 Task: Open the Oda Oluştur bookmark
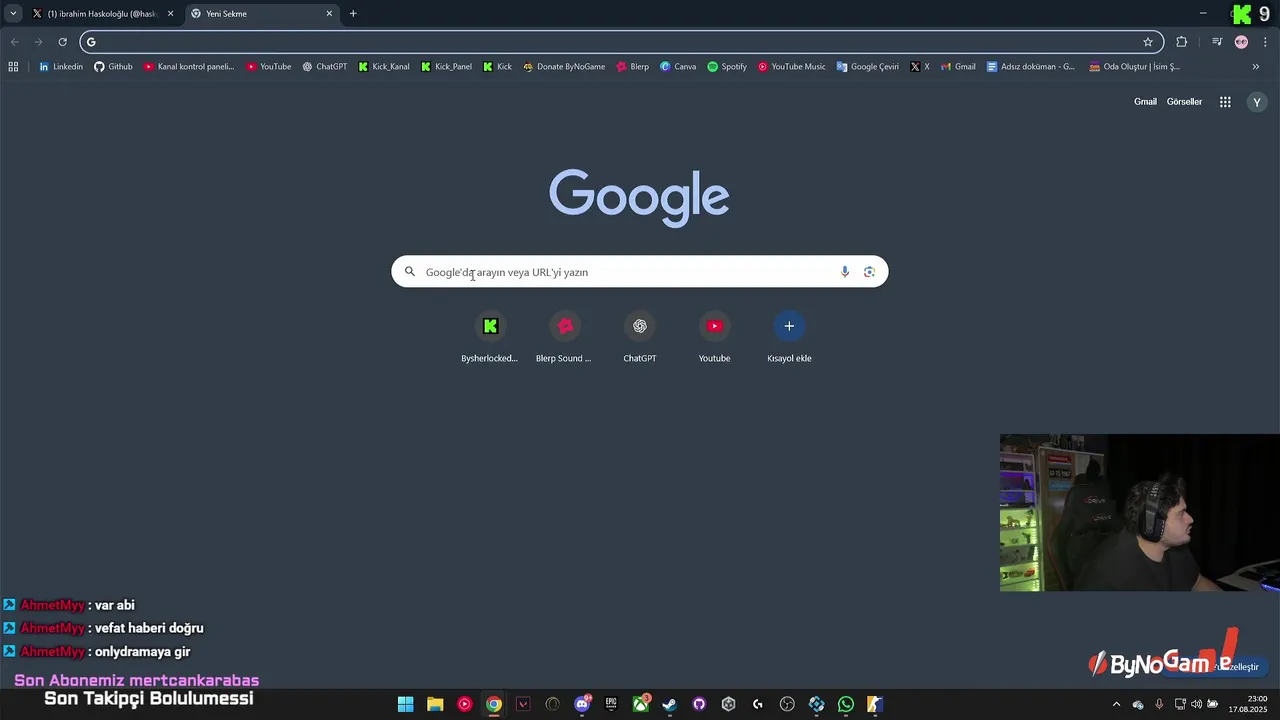[1135, 67]
